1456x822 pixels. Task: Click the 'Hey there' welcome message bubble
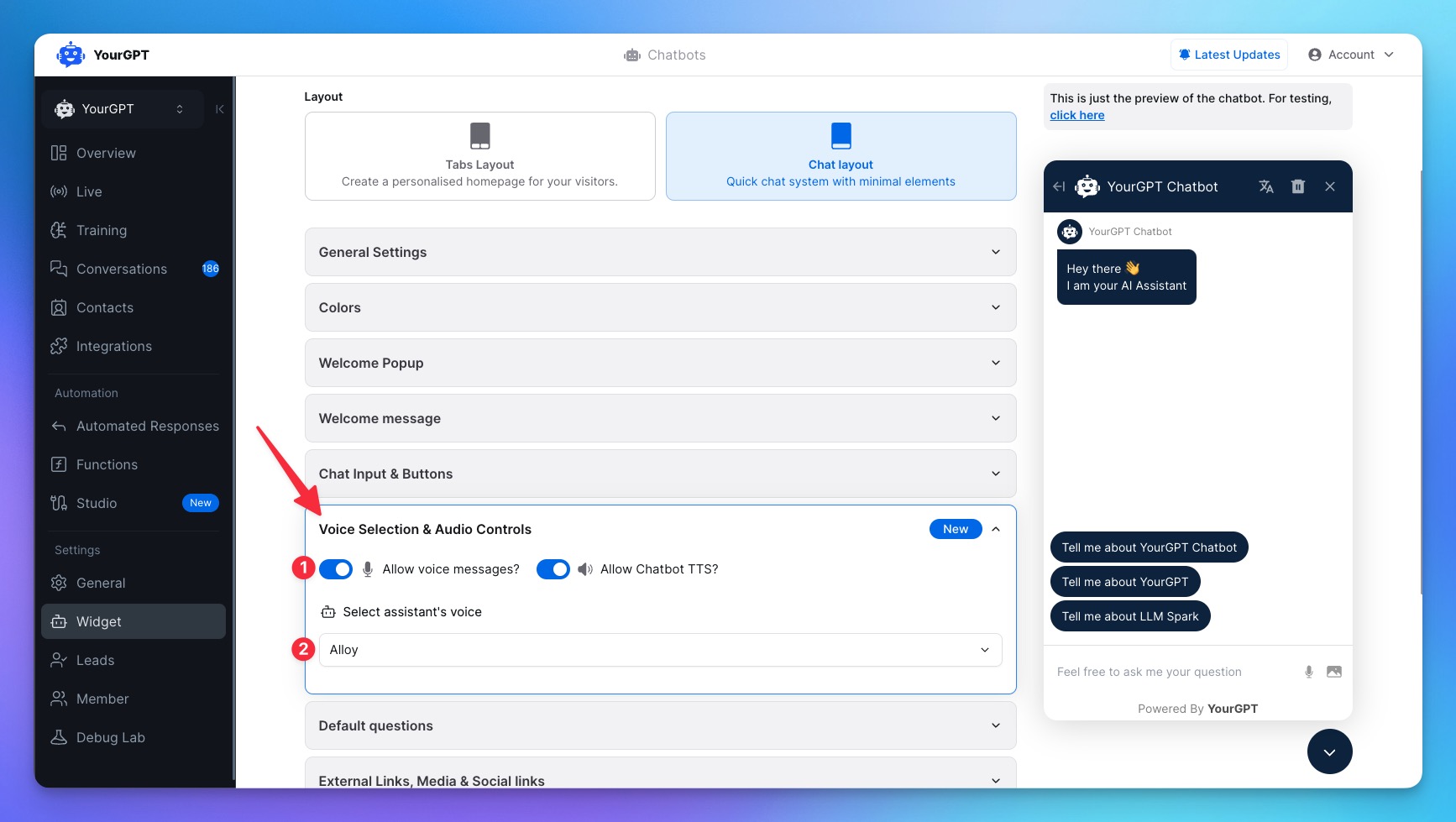click(1127, 277)
